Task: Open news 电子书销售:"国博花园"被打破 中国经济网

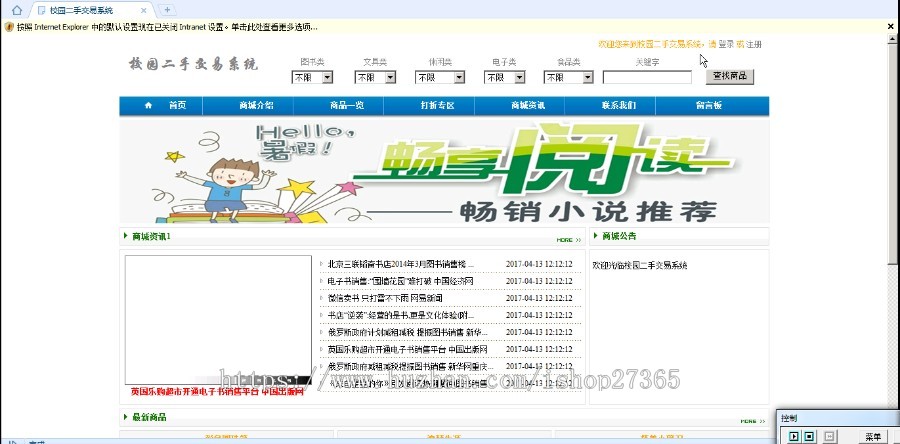Action: 400,281
